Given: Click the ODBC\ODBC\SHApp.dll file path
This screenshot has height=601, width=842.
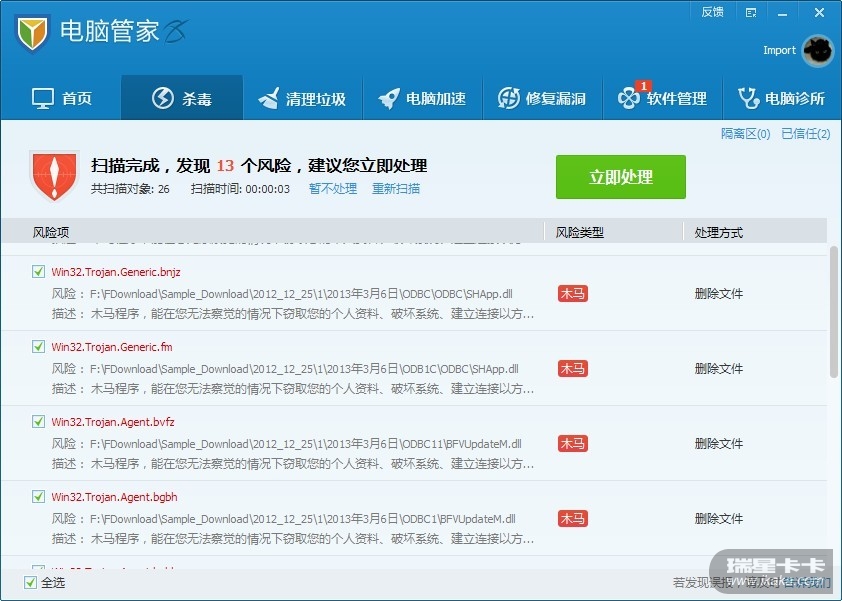Looking at the screenshot, I should [301, 294].
